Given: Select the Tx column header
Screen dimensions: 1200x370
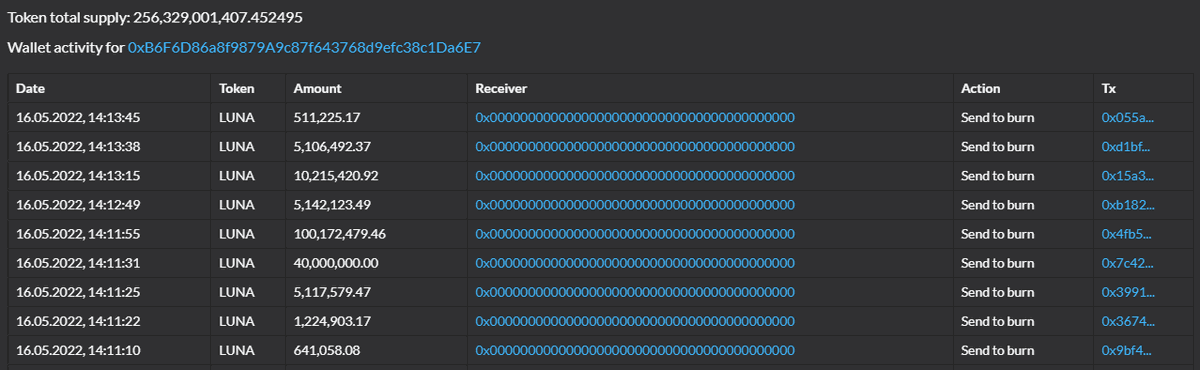Looking at the screenshot, I should 1109,89.
